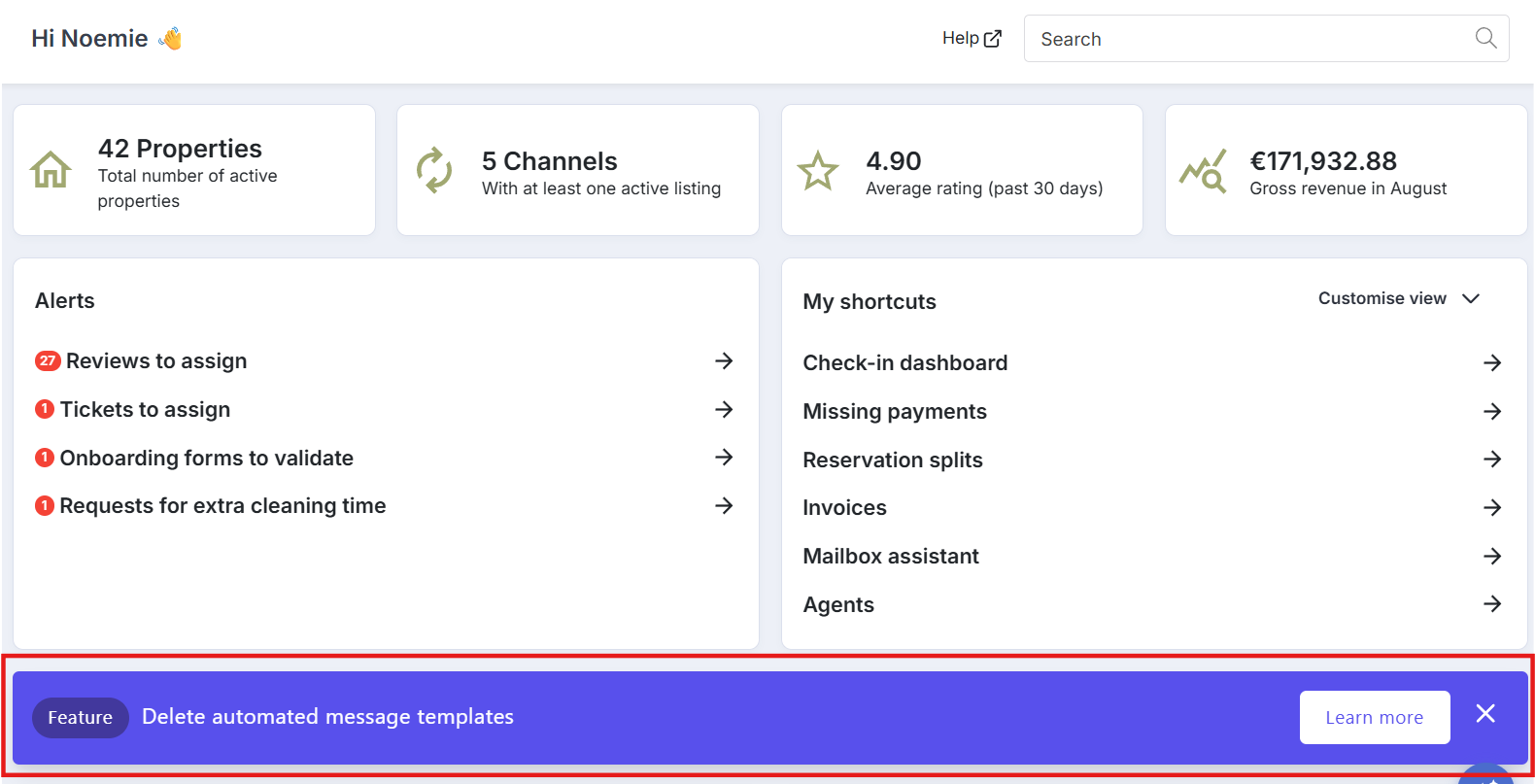The width and height of the screenshot is (1535, 784).
Task: Click the 4.90 rating value
Action: 894,161
